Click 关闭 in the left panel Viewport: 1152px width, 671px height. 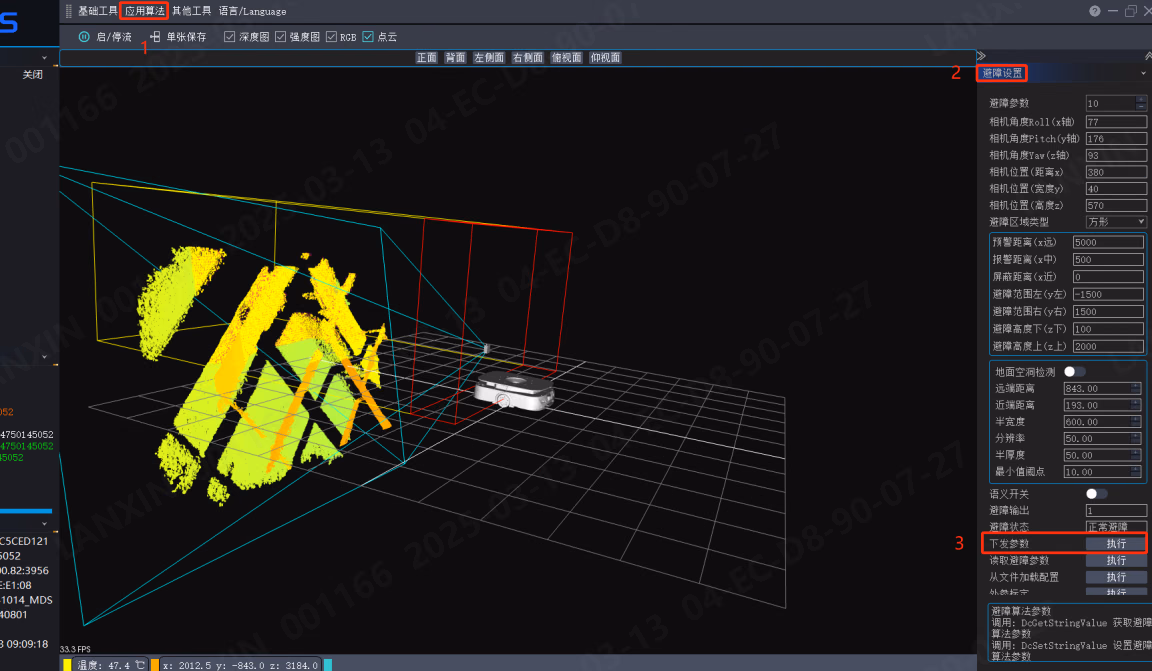click(x=32, y=74)
